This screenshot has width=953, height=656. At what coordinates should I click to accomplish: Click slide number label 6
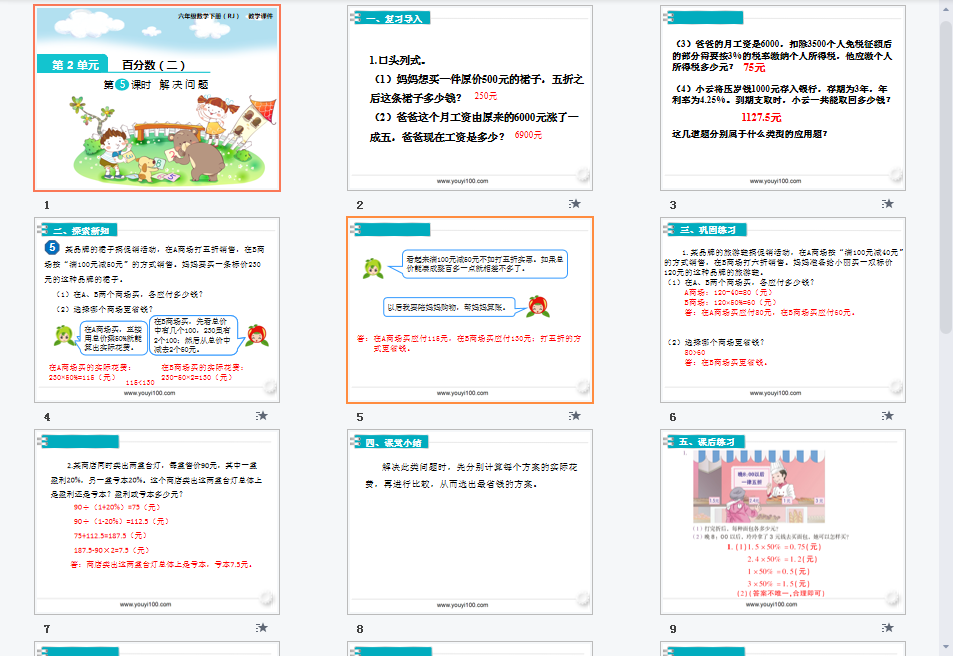click(x=673, y=417)
